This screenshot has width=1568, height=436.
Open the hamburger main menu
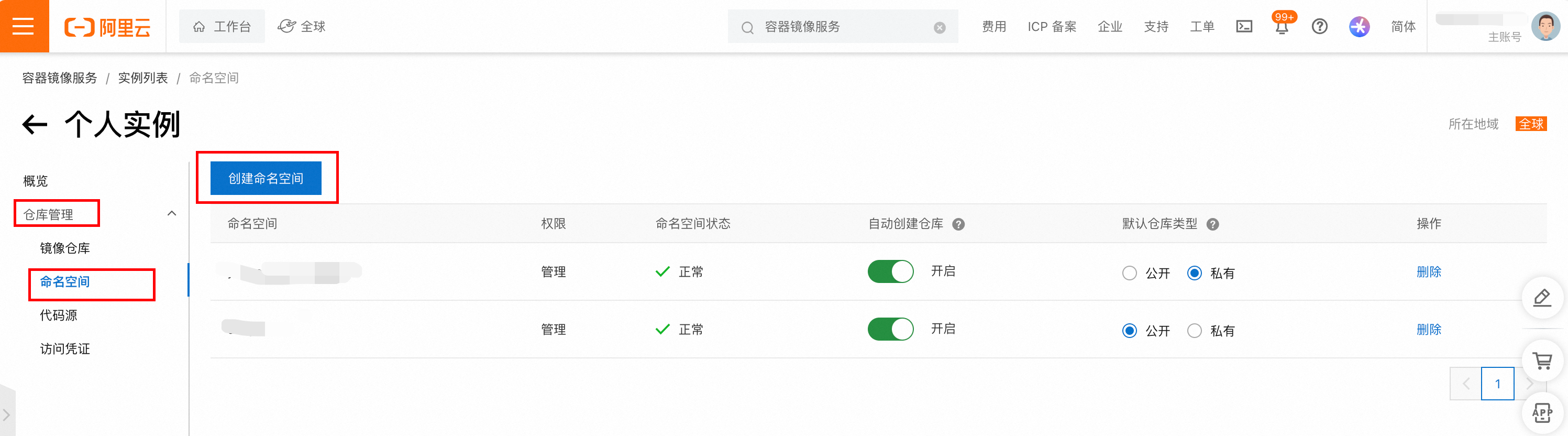tap(23, 26)
